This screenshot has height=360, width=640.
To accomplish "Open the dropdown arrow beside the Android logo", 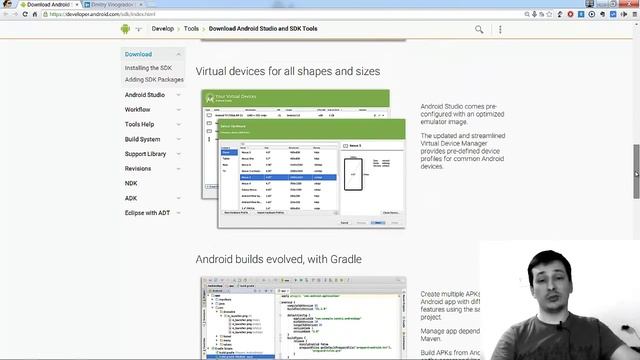I will [139, 29].
